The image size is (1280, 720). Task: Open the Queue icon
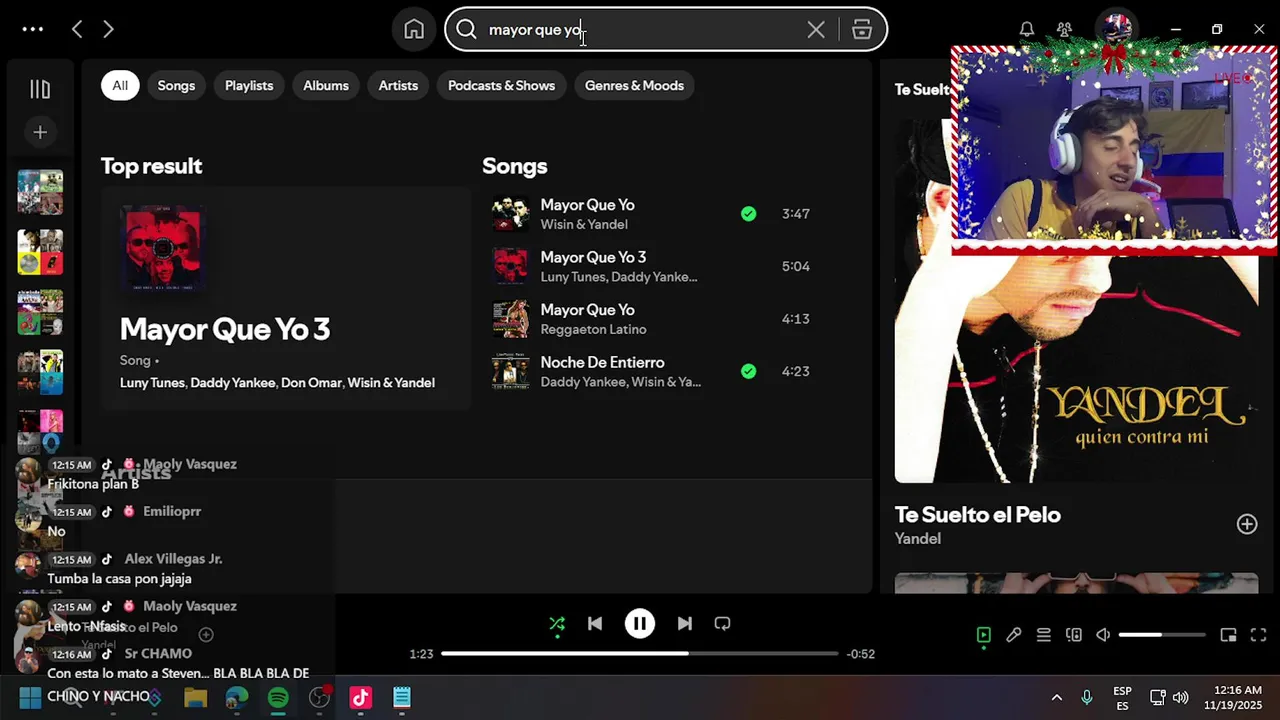1043,635
